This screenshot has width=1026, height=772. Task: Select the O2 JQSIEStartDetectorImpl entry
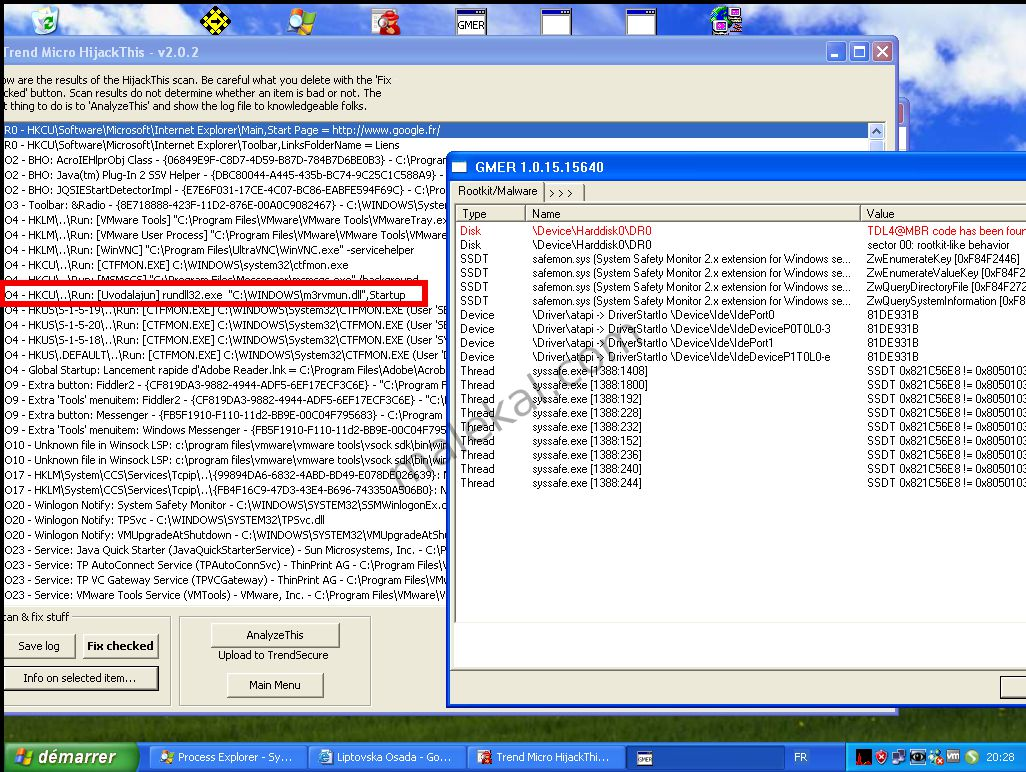click(225, 190)
